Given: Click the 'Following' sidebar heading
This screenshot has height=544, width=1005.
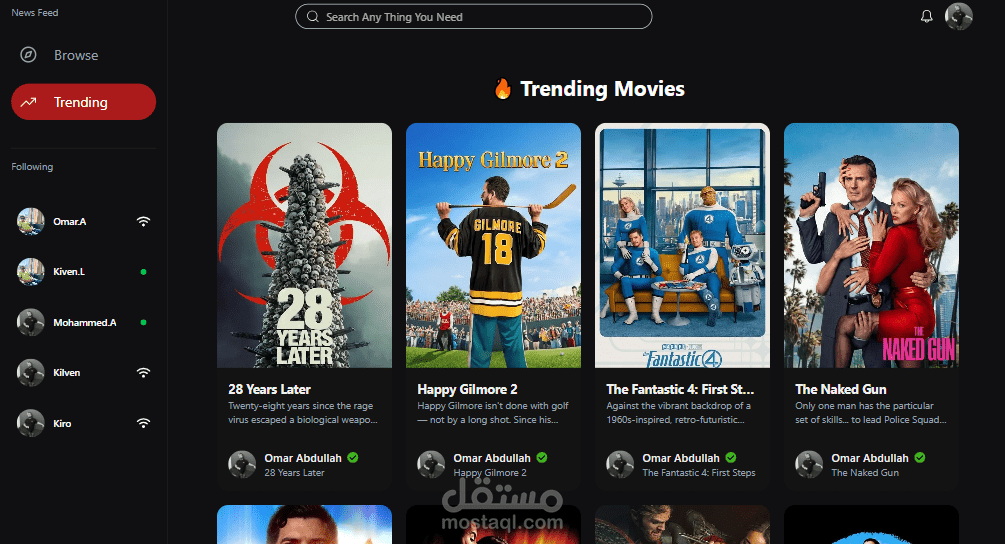Looking at the screenshot, I should pos(32,167).
